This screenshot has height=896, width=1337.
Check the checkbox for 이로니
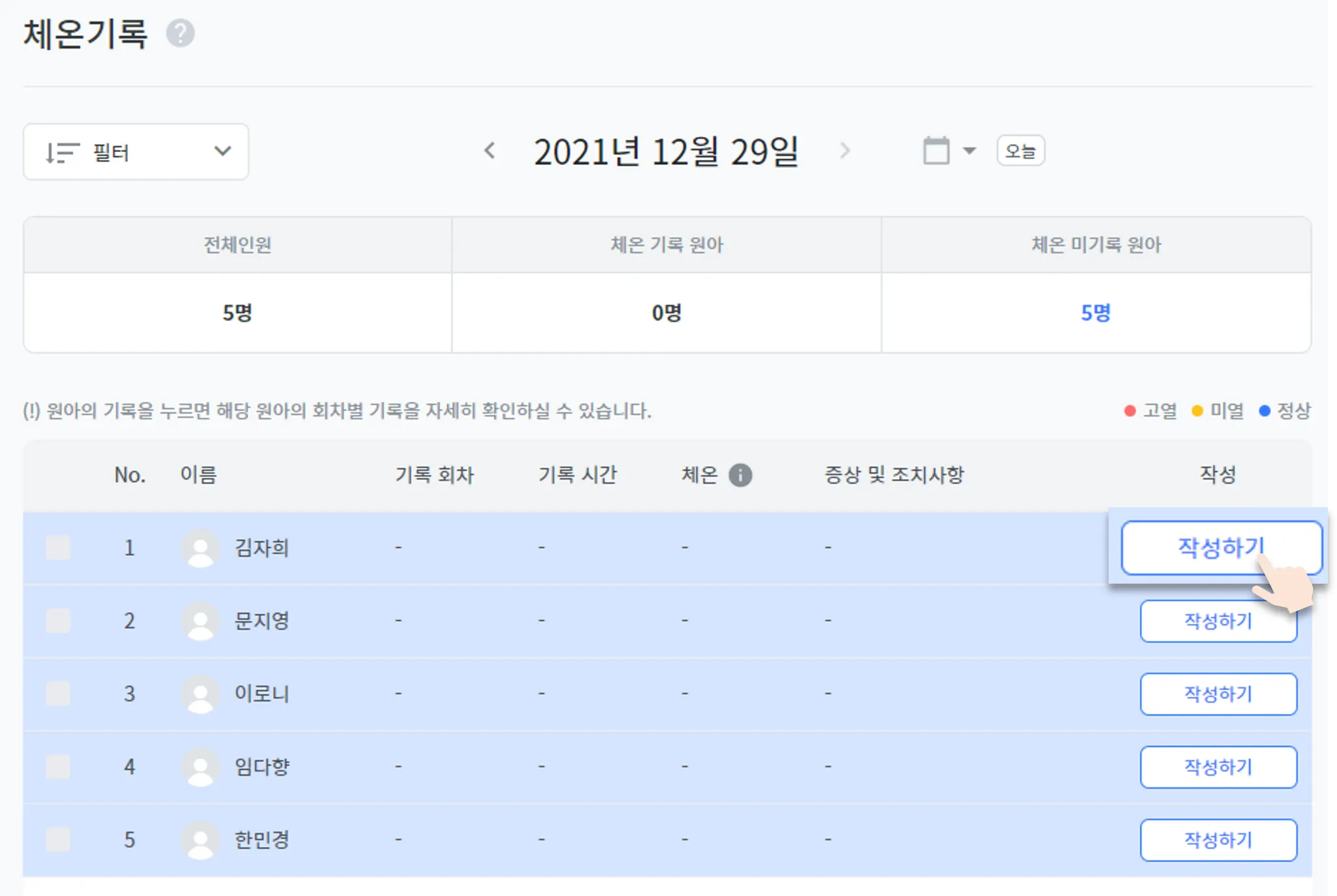click(x=58, y=693)
